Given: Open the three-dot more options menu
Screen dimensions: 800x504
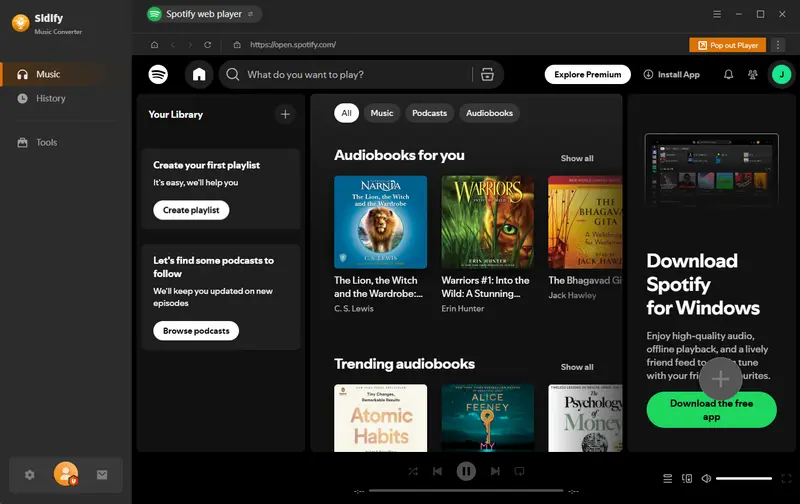Looking at the screenshot, I should coord(778,45).
